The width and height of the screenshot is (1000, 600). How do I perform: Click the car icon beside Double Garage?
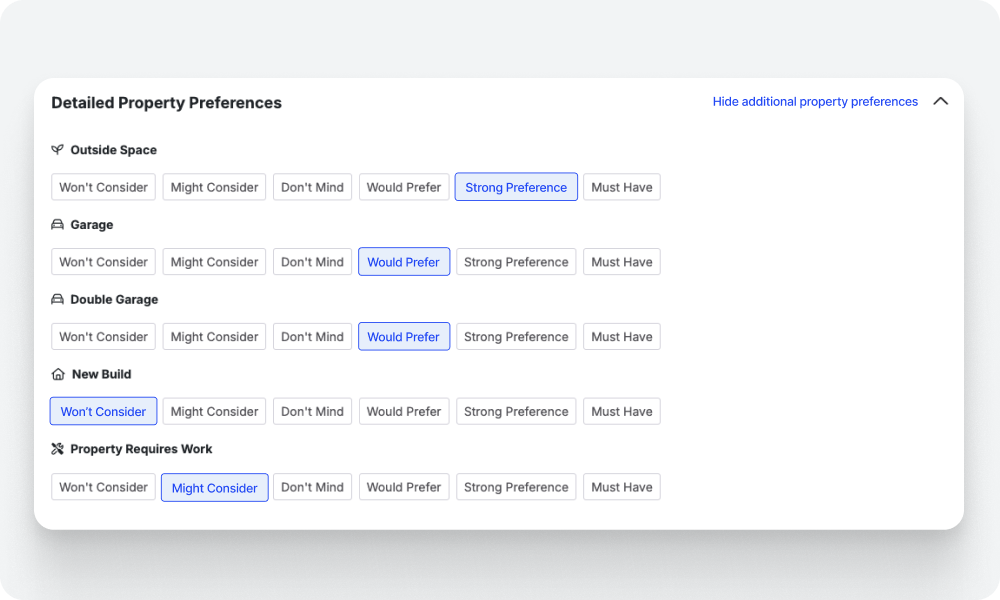coord(57,300)
